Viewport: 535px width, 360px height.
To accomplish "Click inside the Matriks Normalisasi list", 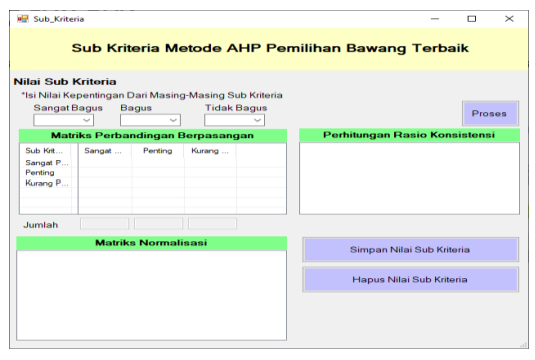I will pos(151,295).
